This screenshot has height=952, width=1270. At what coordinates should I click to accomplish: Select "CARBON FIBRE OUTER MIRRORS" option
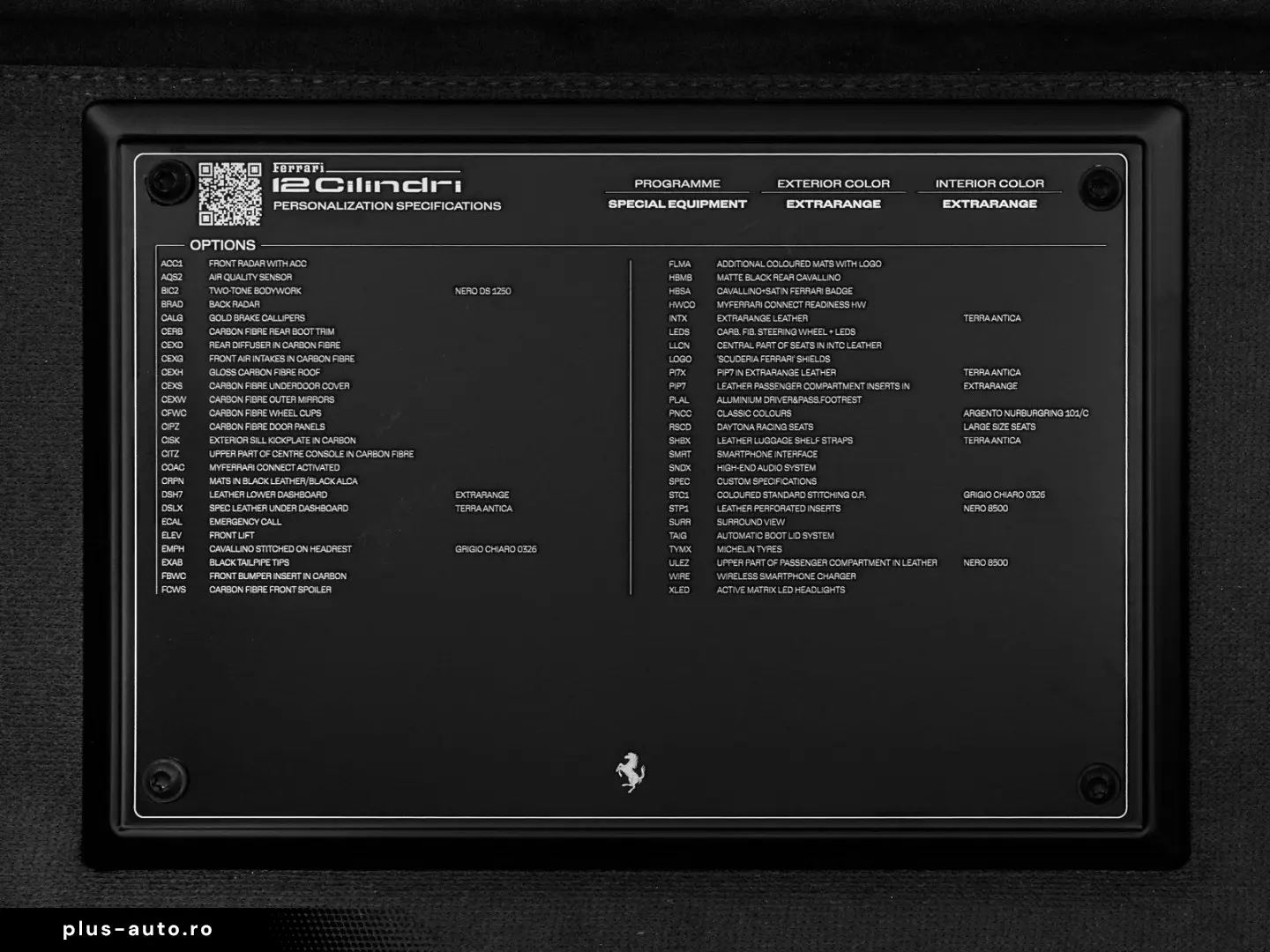272,399
